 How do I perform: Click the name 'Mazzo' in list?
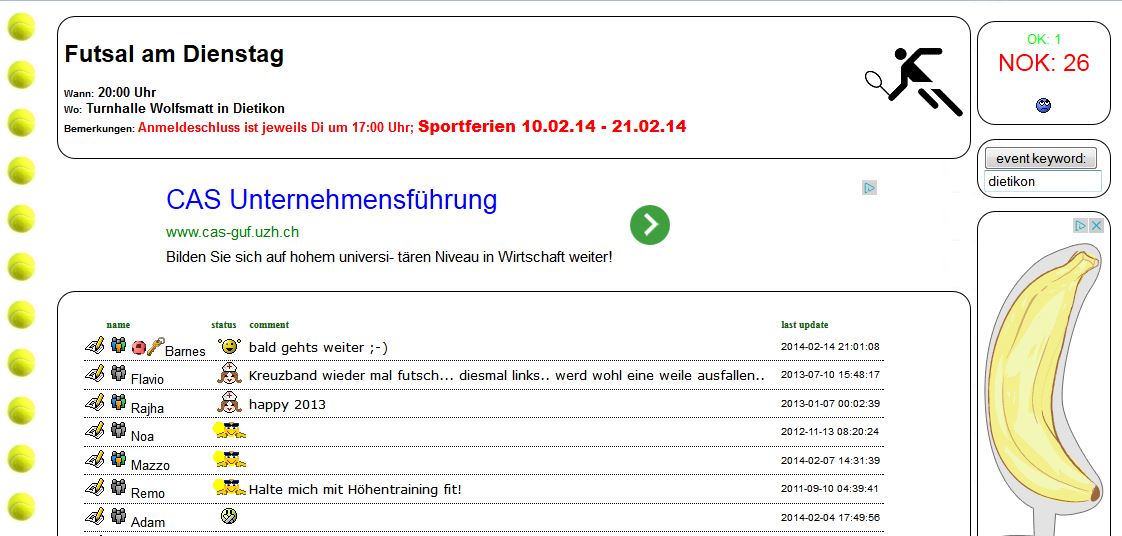pos(150,465)
